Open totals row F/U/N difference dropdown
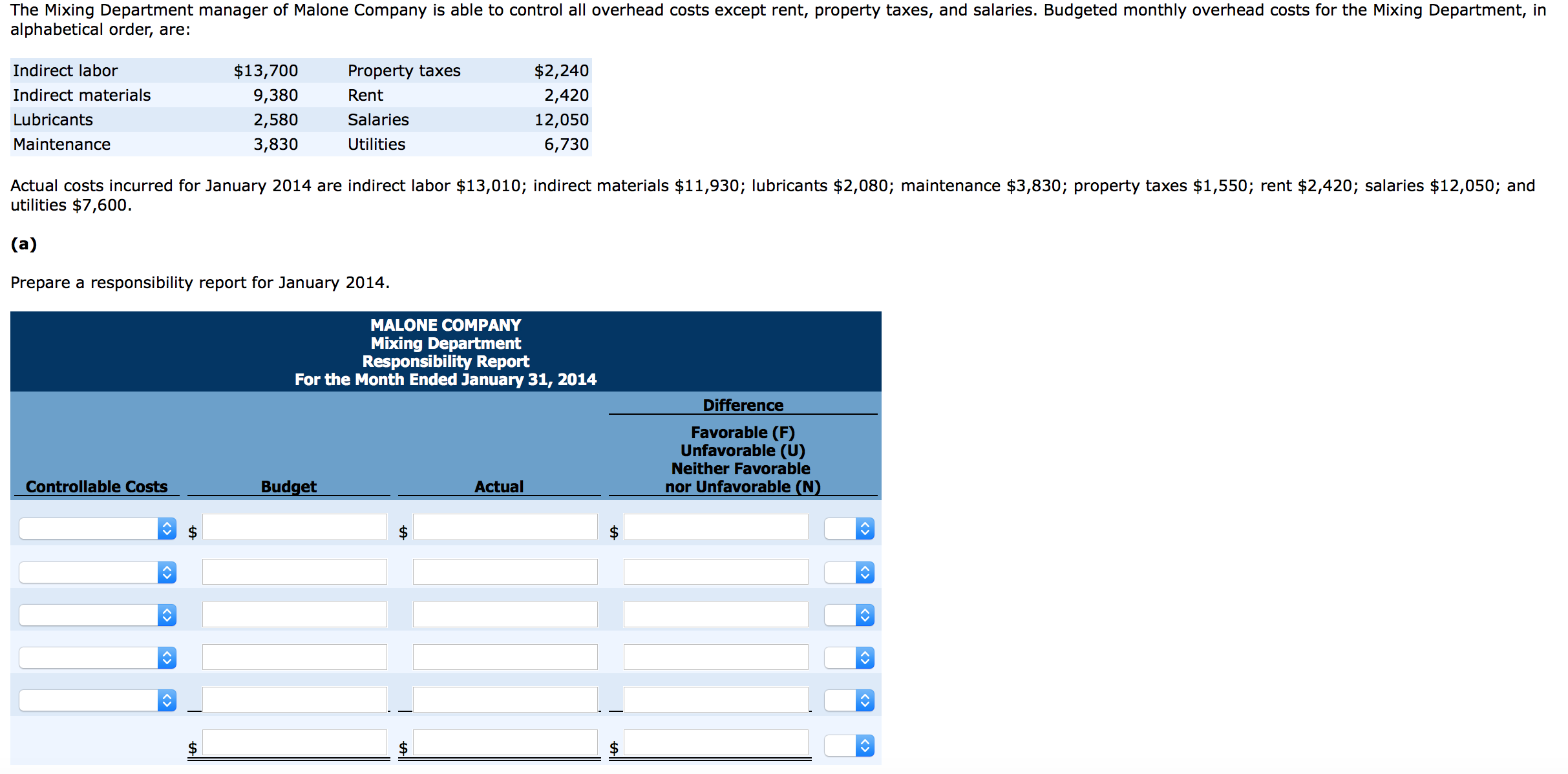This screenshot has width=1568, height=774. tap(849, 746)
